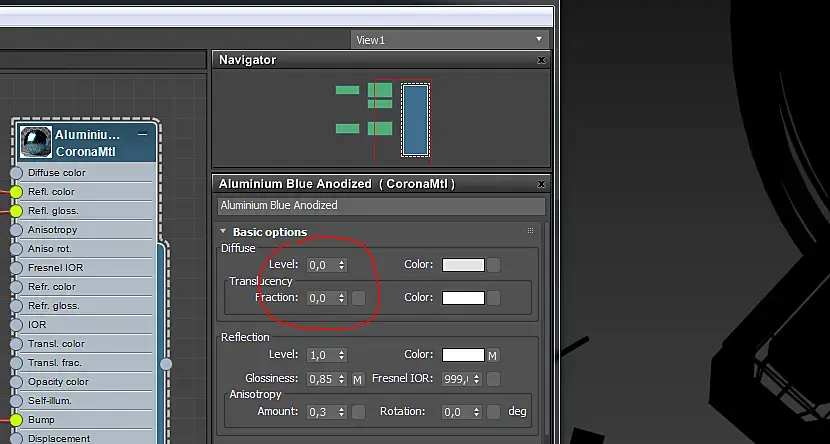The height and width of the screenshot is (444, 830).
Task: Click the Diffuse Level spinner arrows
Action: tap(341, 265)
